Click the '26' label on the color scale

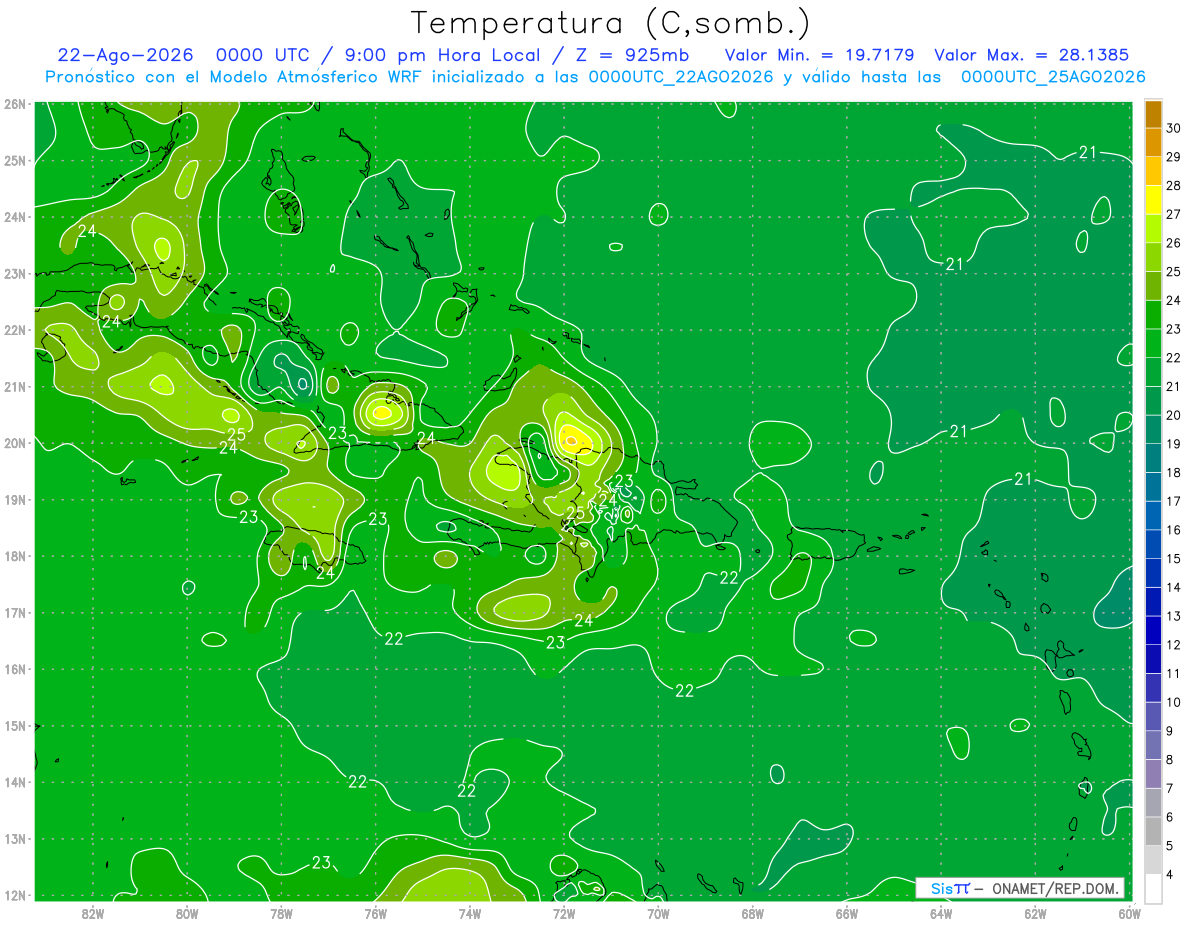click(x=1174, y=243)
